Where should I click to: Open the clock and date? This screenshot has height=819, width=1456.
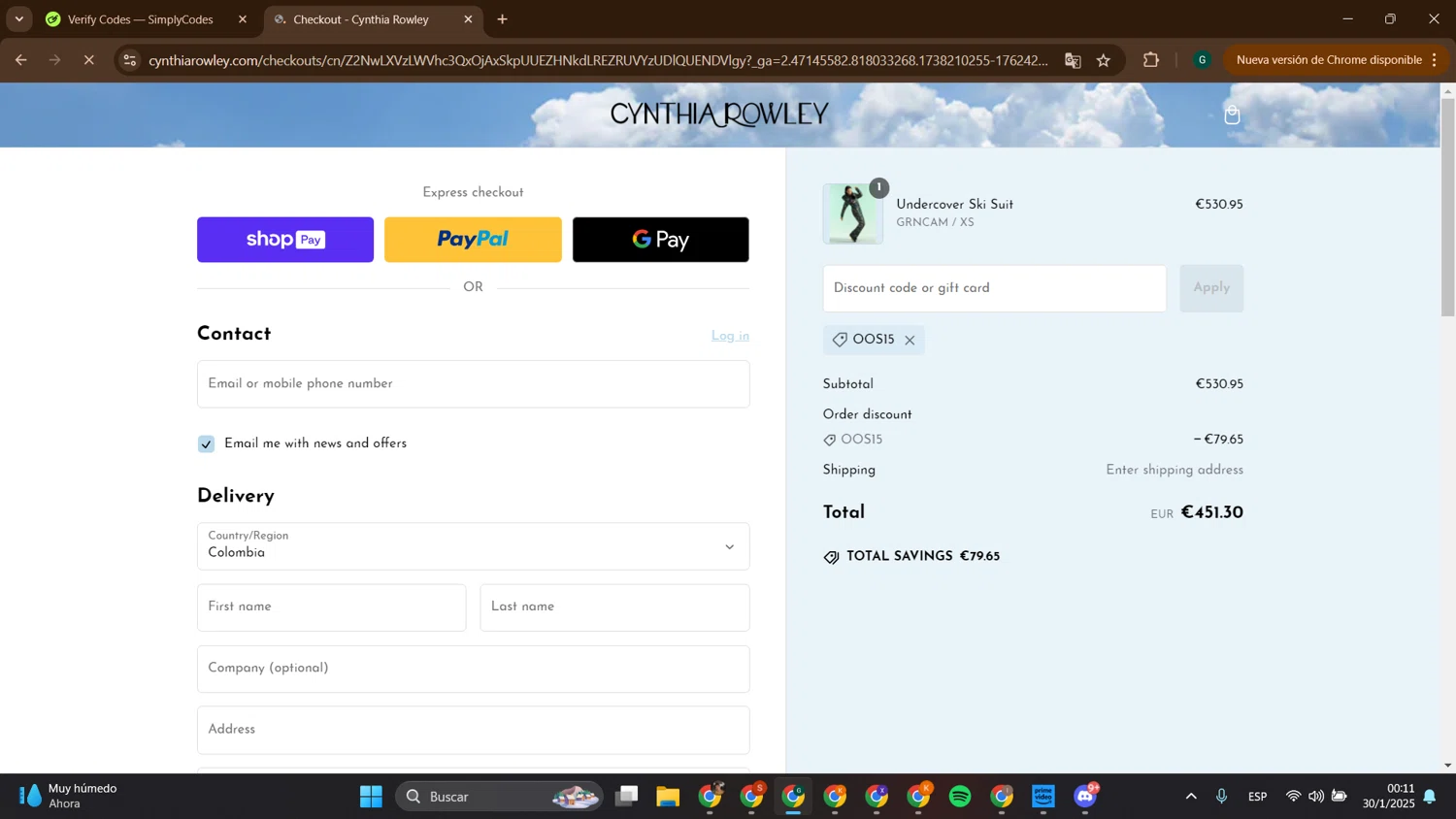(1388, 797)
